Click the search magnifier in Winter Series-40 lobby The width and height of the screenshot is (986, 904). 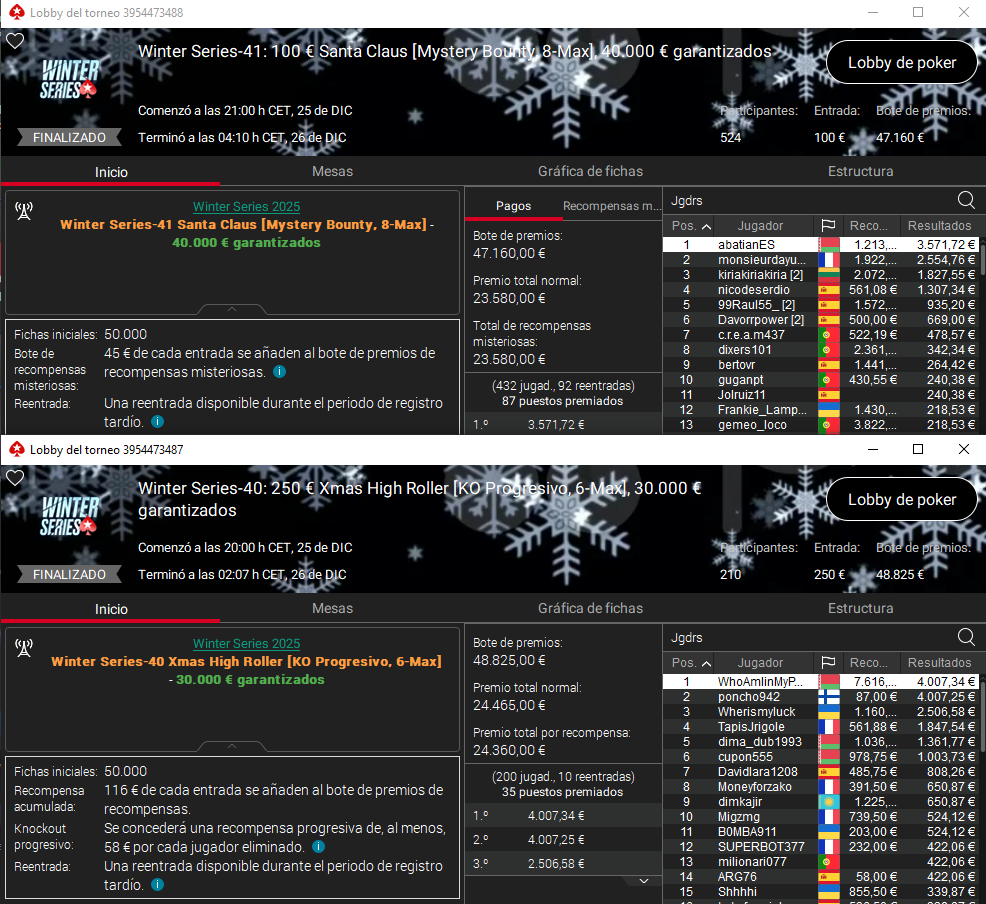tap(965, 637)
